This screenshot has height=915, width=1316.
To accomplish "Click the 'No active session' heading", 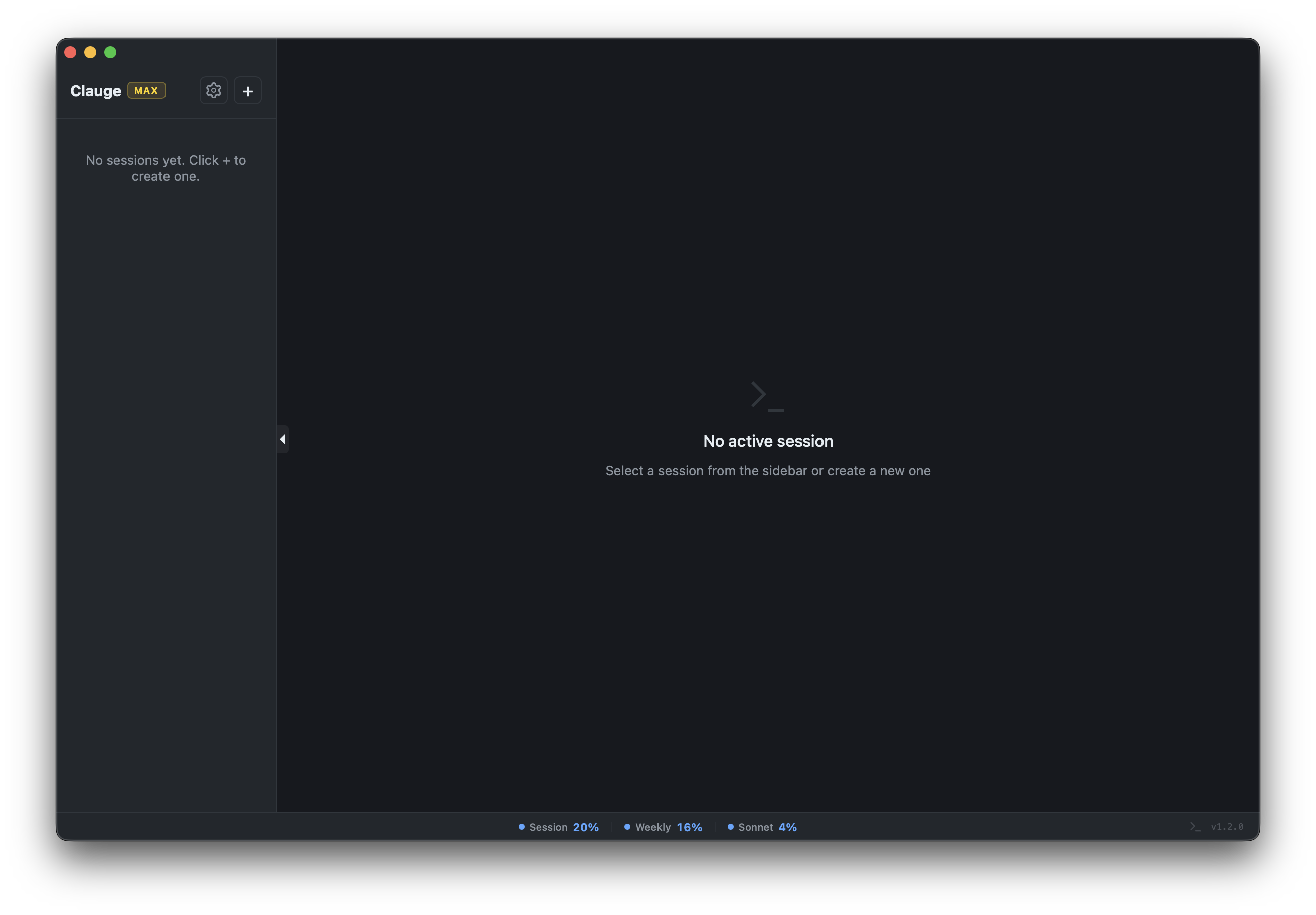I will pyautogui.click(x=767, y=441).
